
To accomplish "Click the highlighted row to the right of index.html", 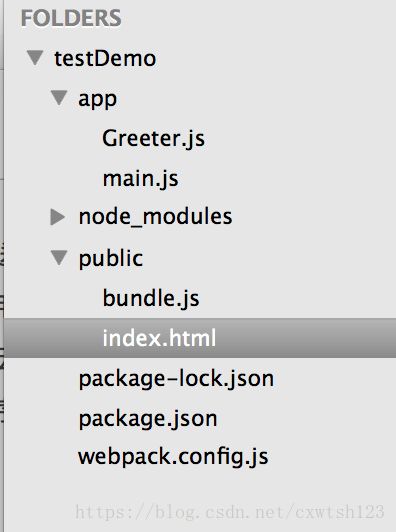I will click(x=305, y=338).
